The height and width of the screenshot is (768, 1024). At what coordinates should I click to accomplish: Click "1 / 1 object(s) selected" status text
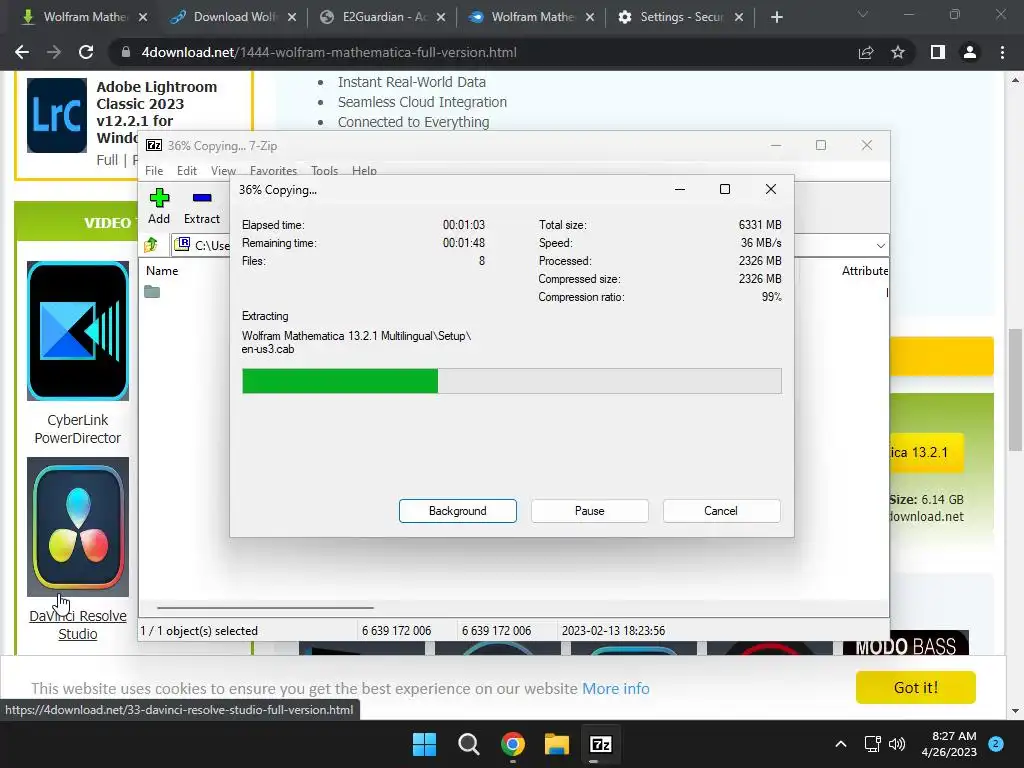pyautogui.click(x=199, y=631)
